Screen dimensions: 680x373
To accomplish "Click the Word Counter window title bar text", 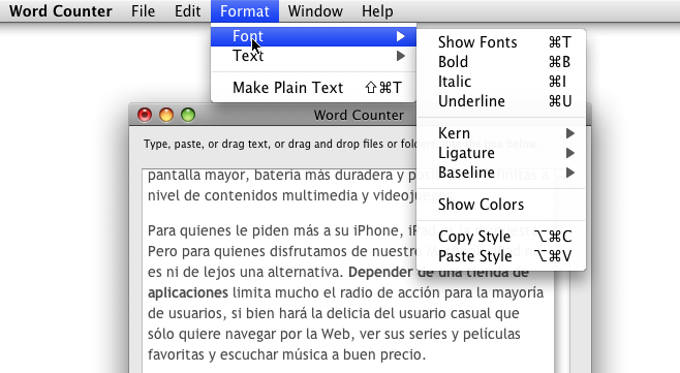I will 359,115.
